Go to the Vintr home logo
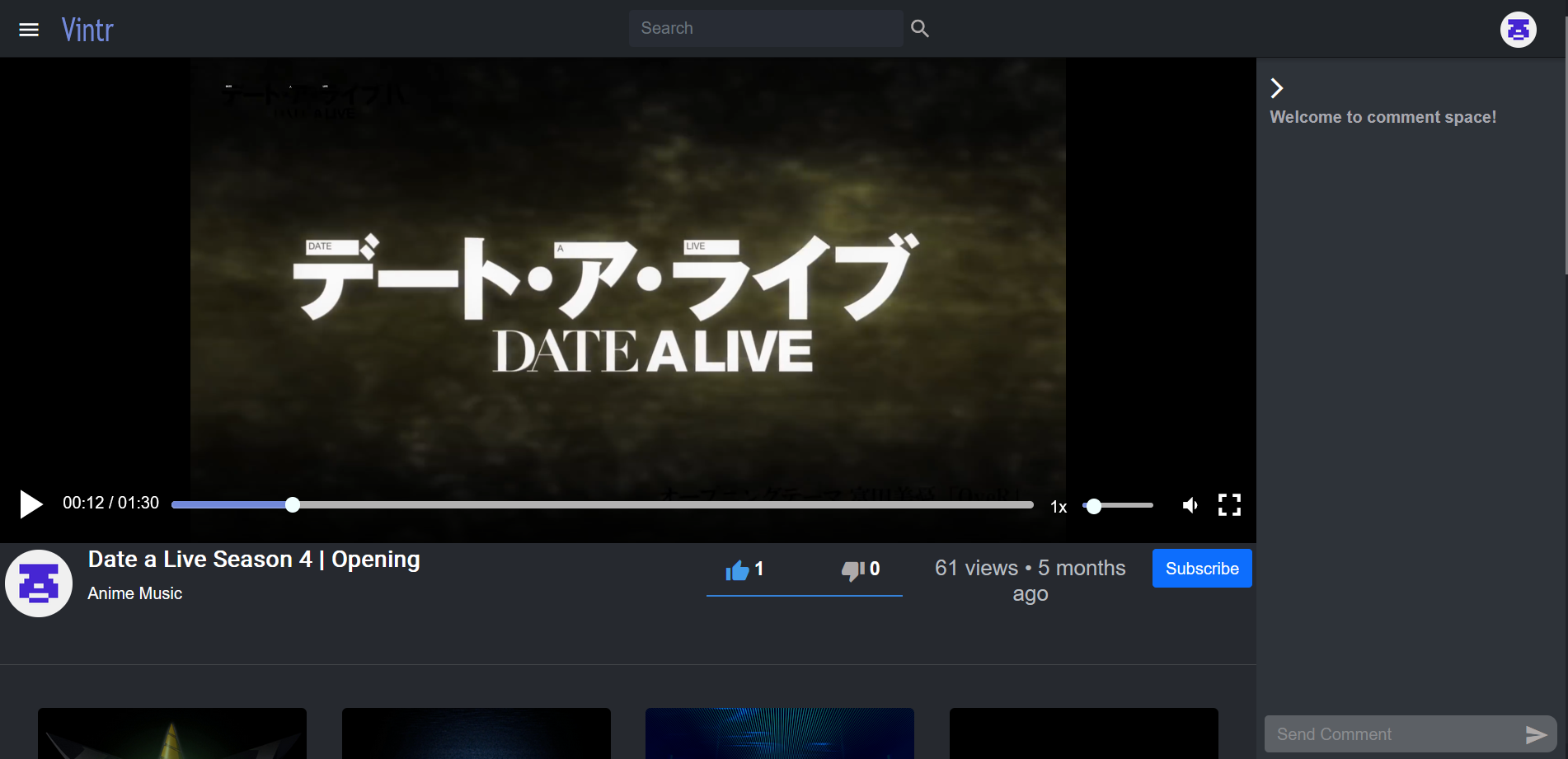Viewport: 1568px width, 759px height. click(87, 30)
